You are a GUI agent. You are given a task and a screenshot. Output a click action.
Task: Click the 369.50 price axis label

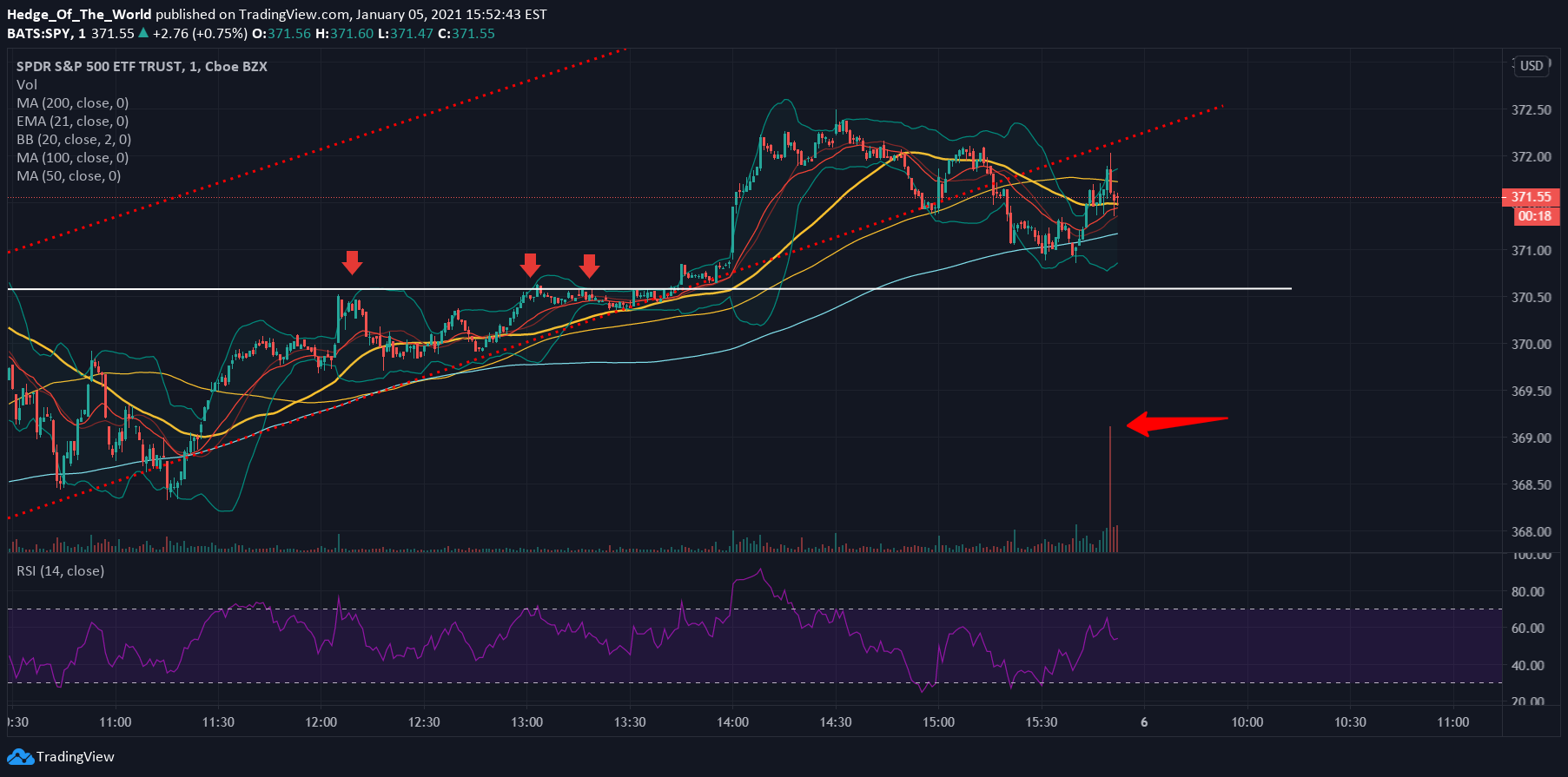click(1532, 392)
